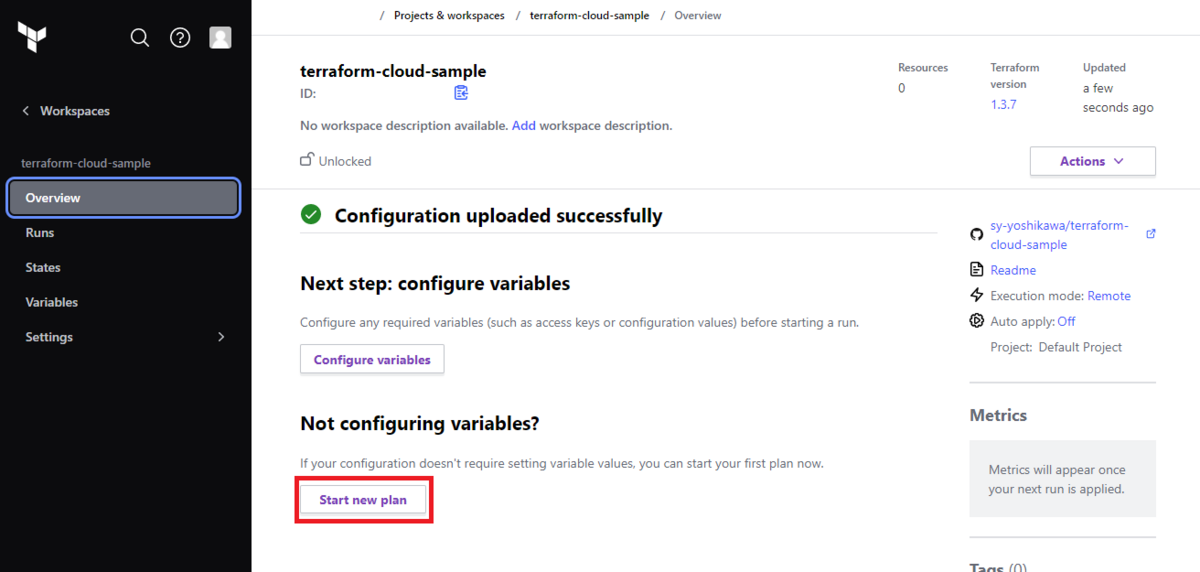Open the Terraform version 1.3.7 link

(1003, 104)
